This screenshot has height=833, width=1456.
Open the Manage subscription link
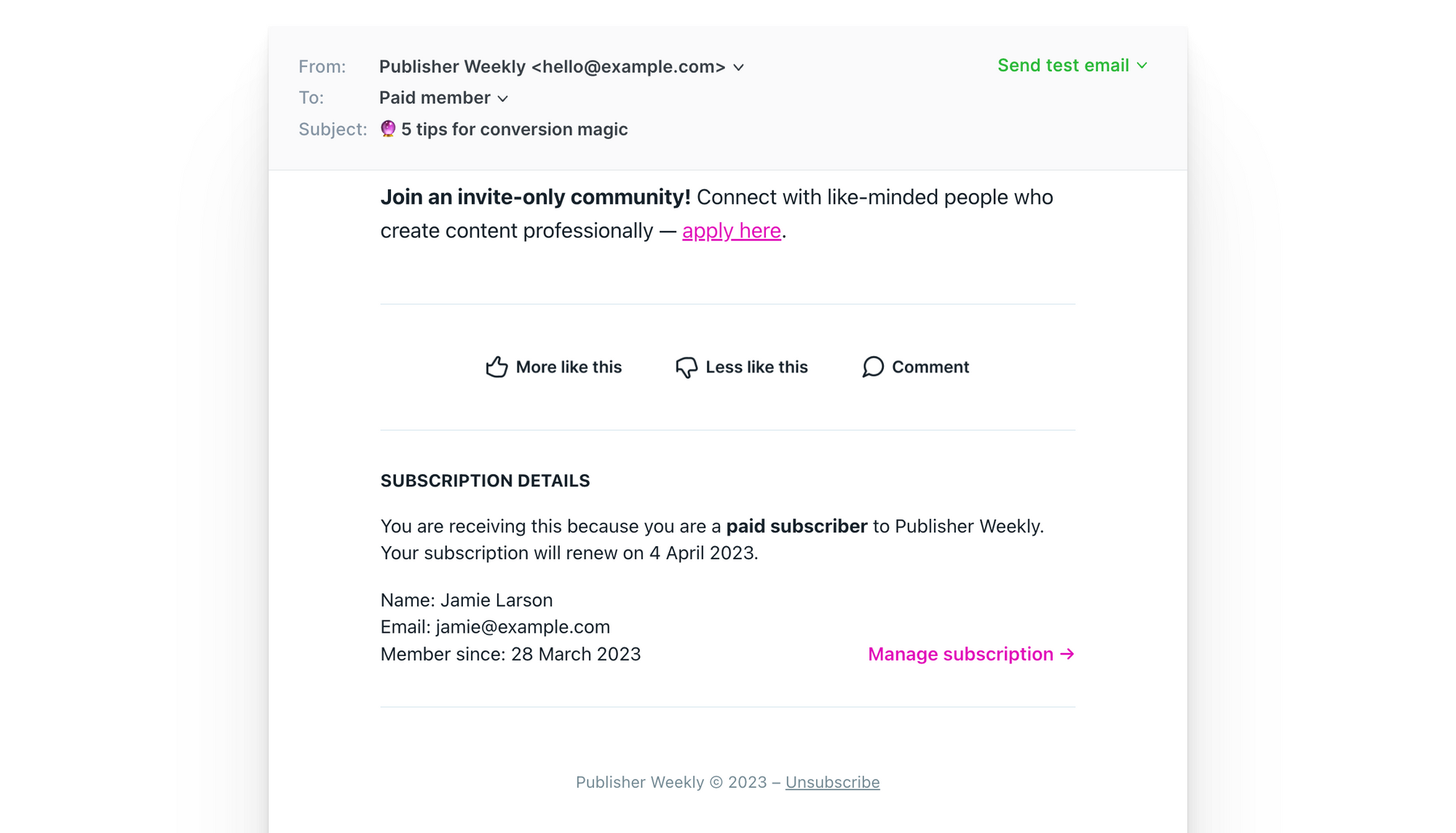(x=971, y=654)
